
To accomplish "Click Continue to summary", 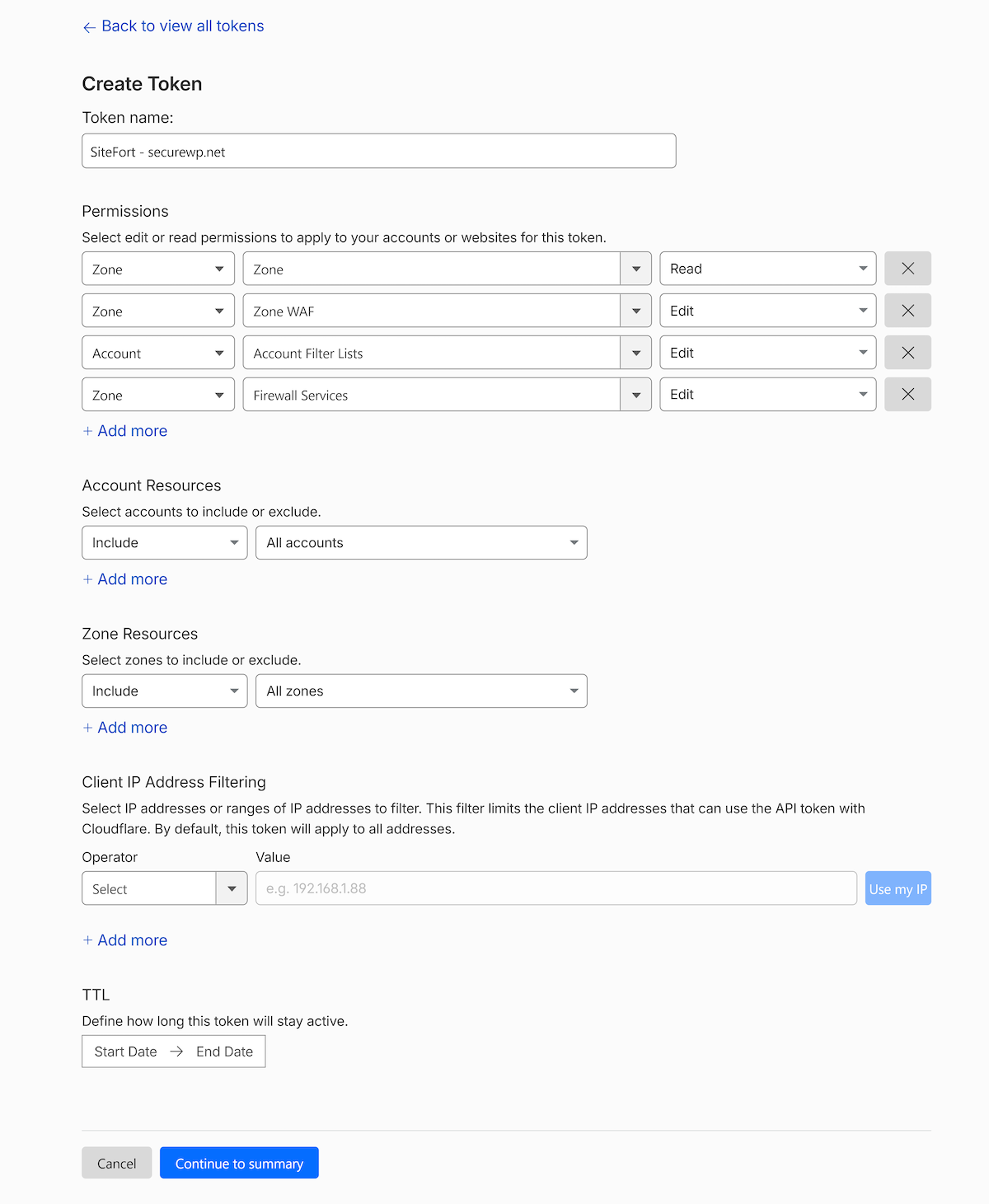I will point(239,1163).
